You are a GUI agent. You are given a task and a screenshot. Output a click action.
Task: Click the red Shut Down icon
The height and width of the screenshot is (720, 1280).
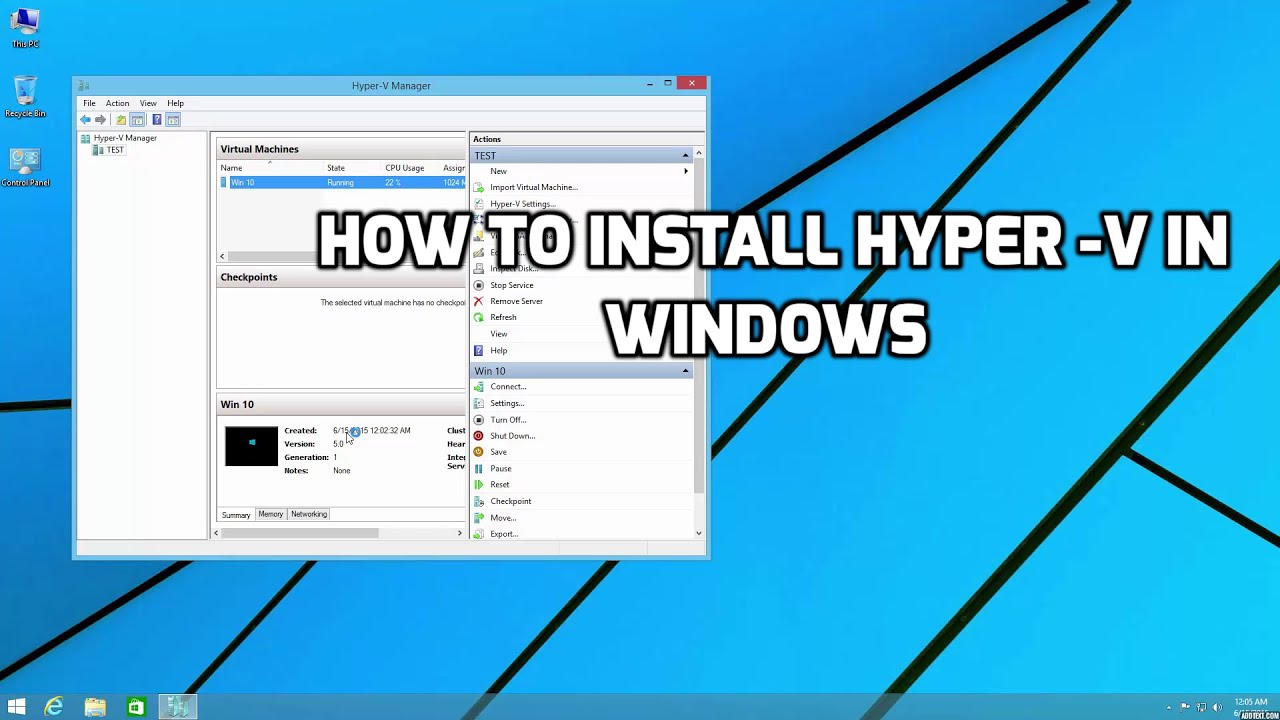[479, 436]
